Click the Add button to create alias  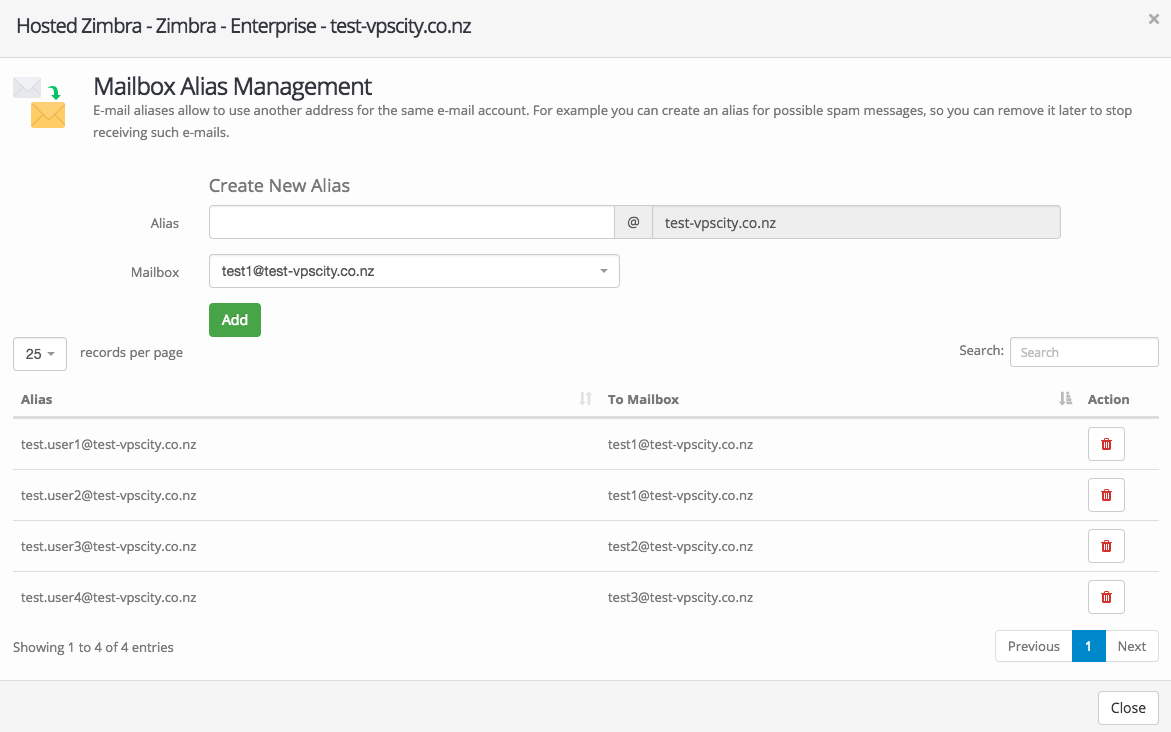(235, 320)
